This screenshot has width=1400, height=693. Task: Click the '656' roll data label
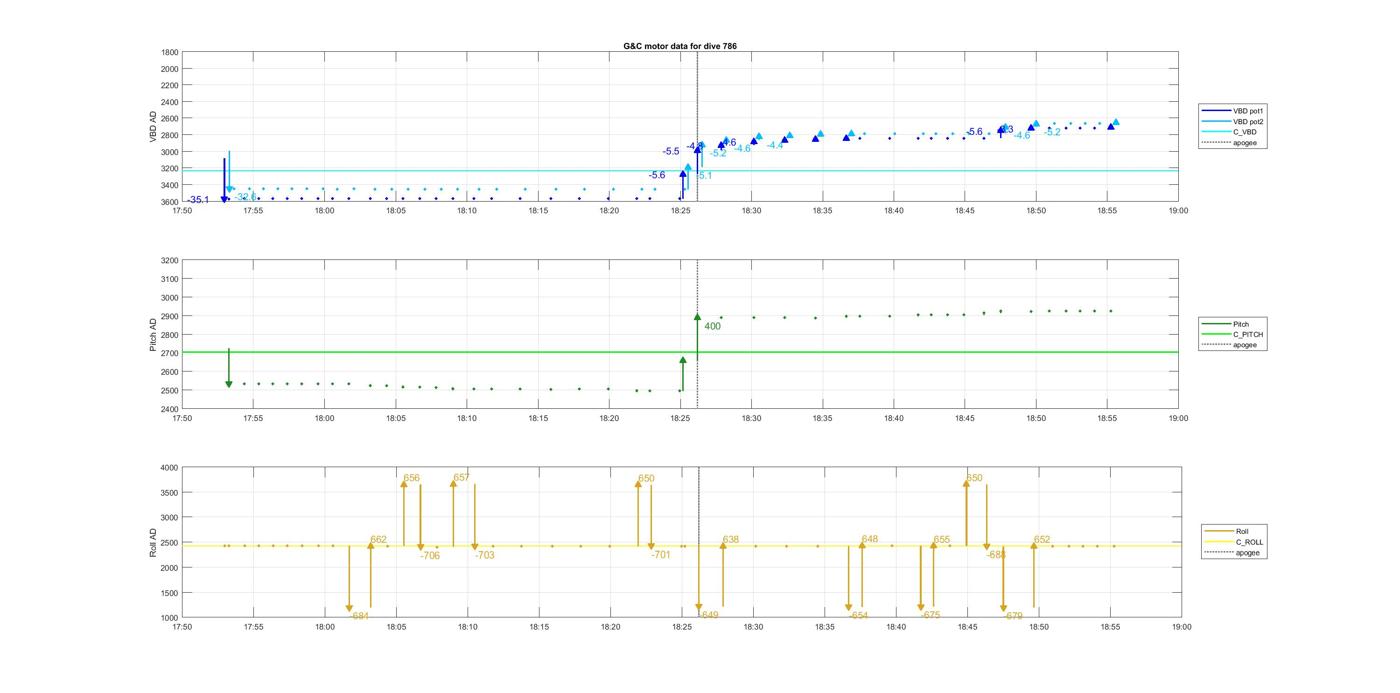(x=412, y=478)
